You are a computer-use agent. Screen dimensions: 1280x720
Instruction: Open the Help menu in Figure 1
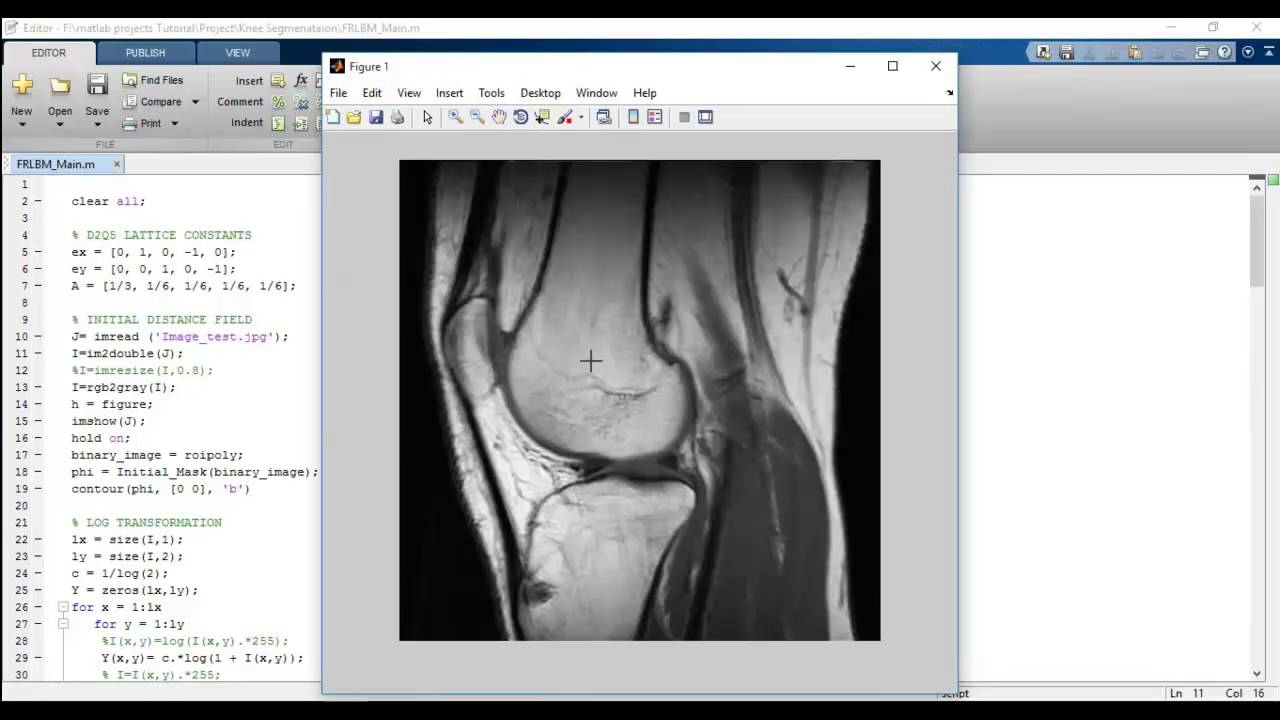pyautogui.click(x=645, y=93)
